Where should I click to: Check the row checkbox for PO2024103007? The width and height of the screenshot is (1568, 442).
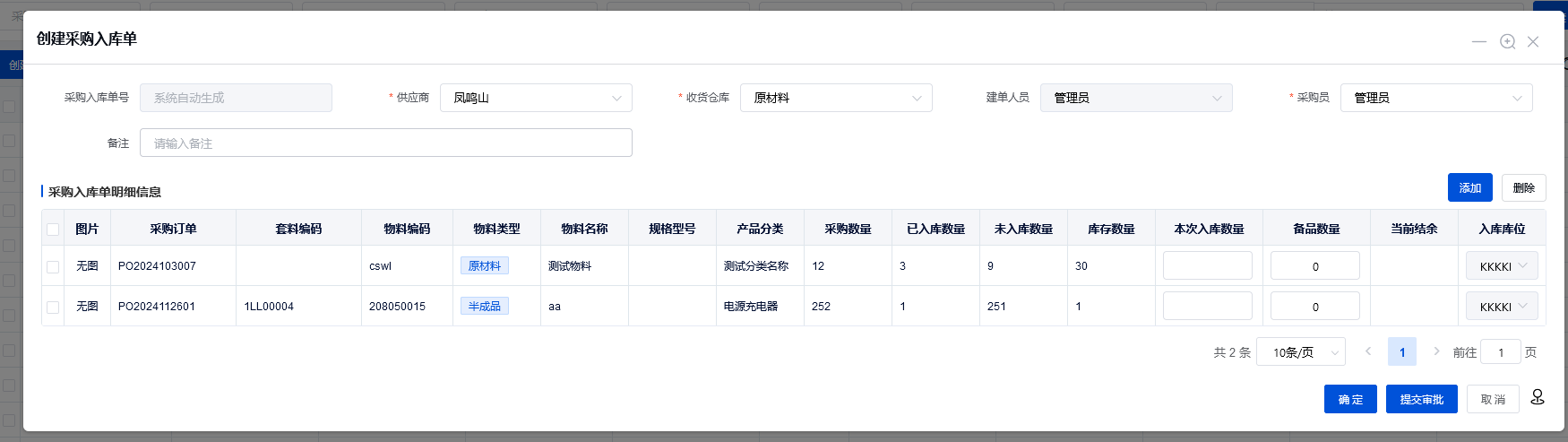point(53,266)
